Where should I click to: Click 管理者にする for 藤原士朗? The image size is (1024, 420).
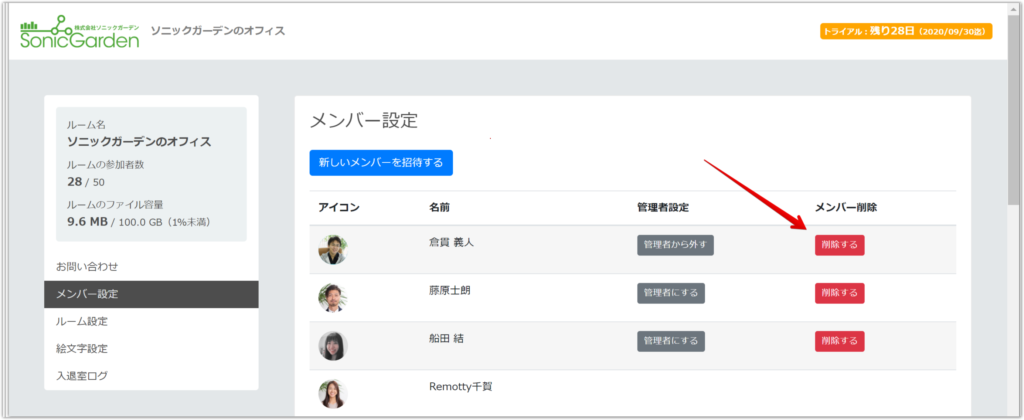click(671, 293)
